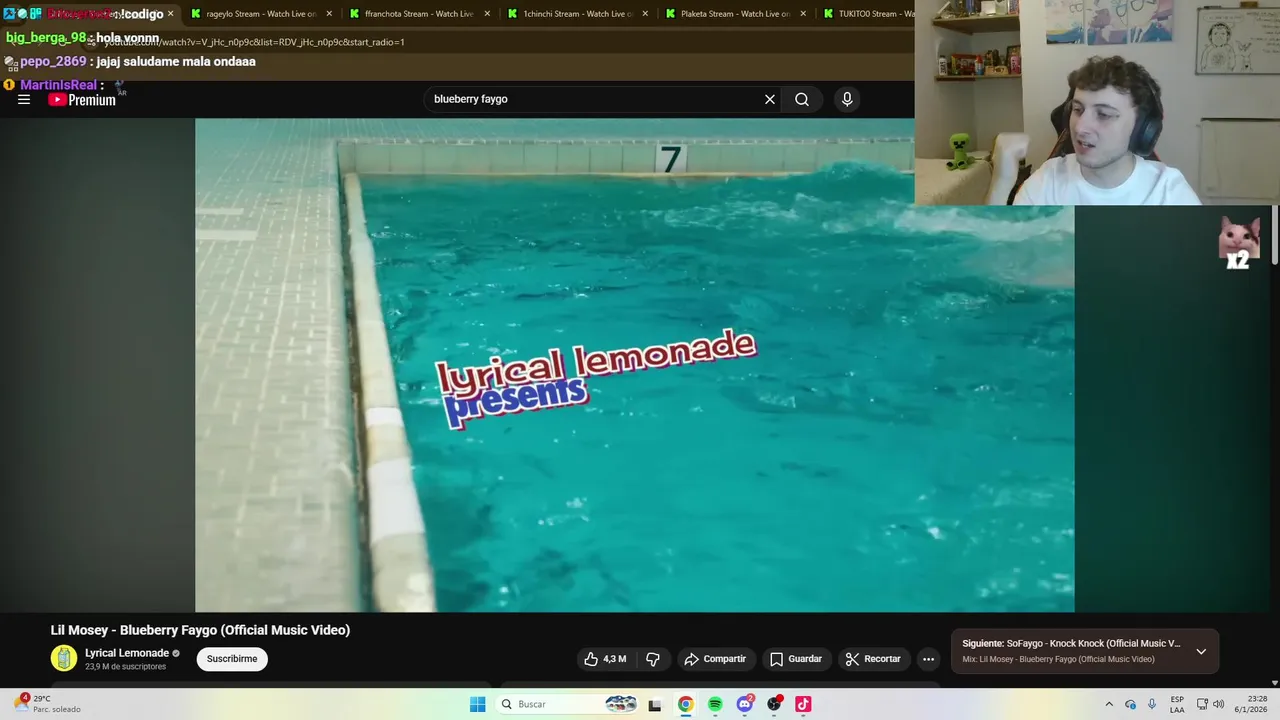
Task: Open network tray icon
Action: [x=1202, y=704]
